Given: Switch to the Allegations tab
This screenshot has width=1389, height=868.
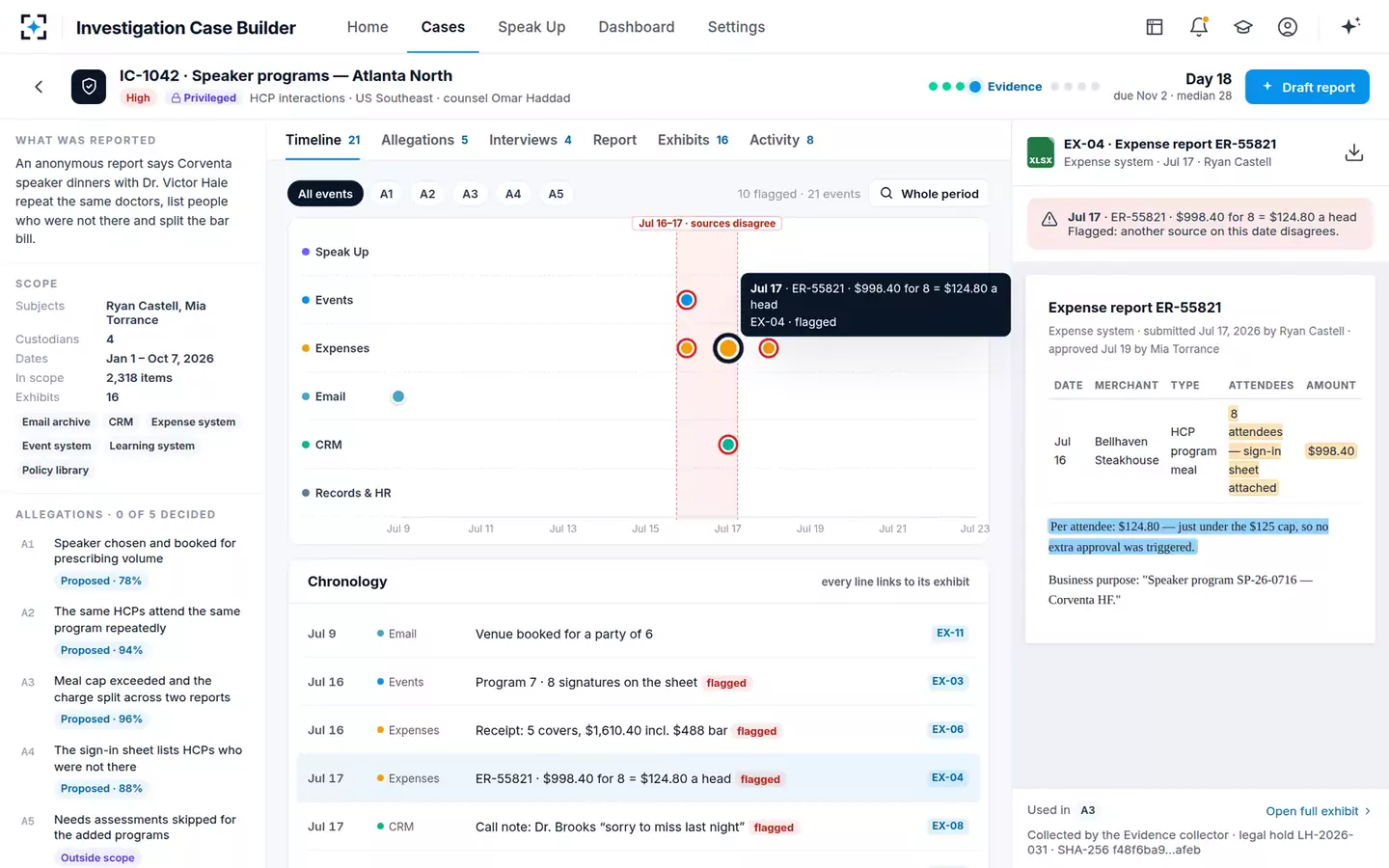Looking at the screenshot, I should [x=424, y=140].
